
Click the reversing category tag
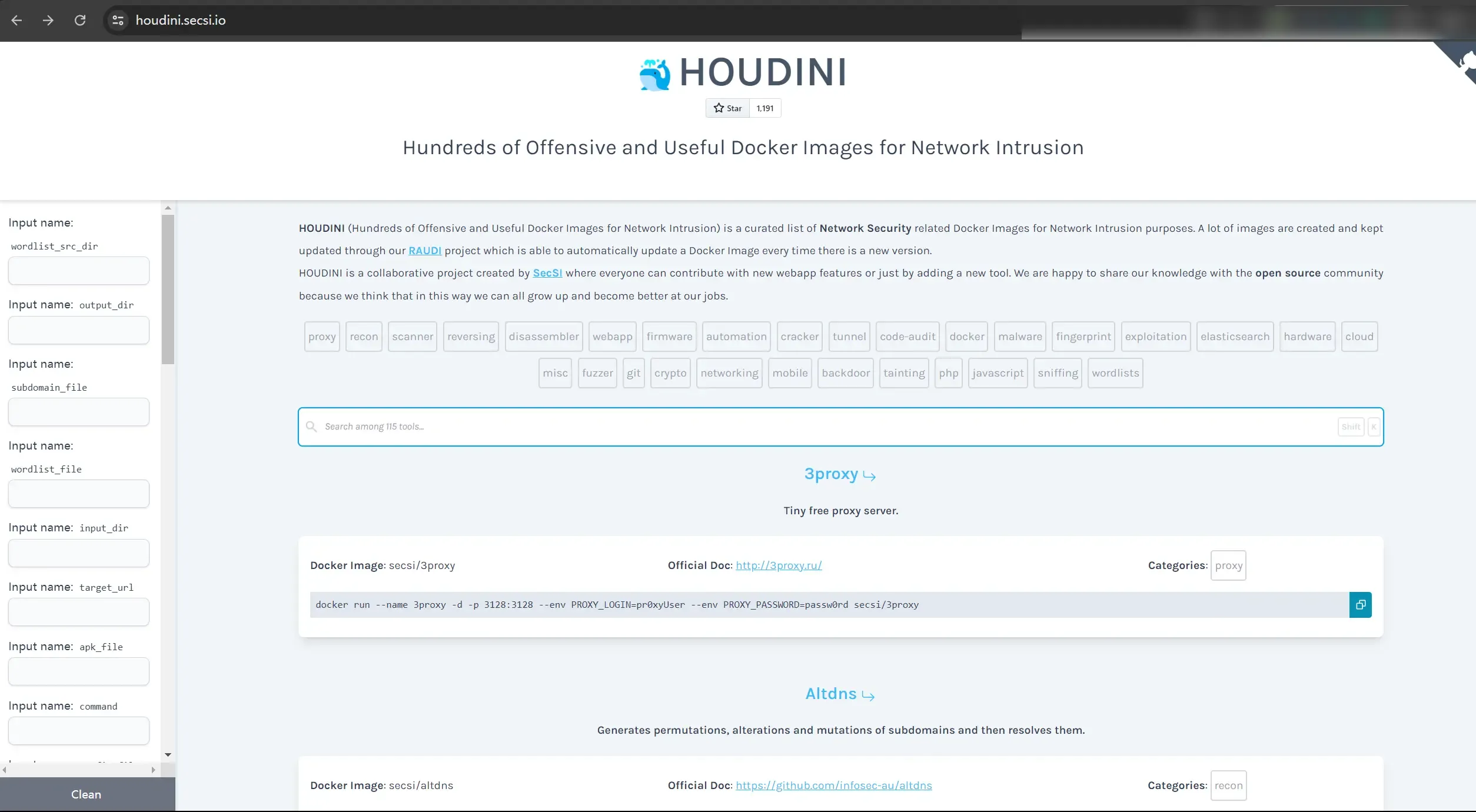click(x=470, y=335)
